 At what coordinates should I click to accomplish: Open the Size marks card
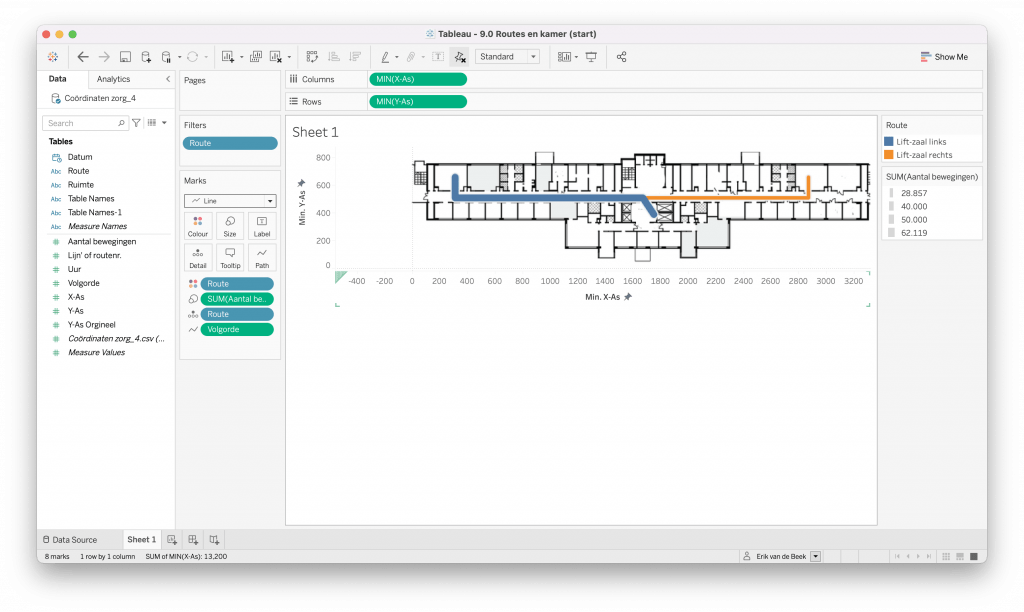[230, 225]
